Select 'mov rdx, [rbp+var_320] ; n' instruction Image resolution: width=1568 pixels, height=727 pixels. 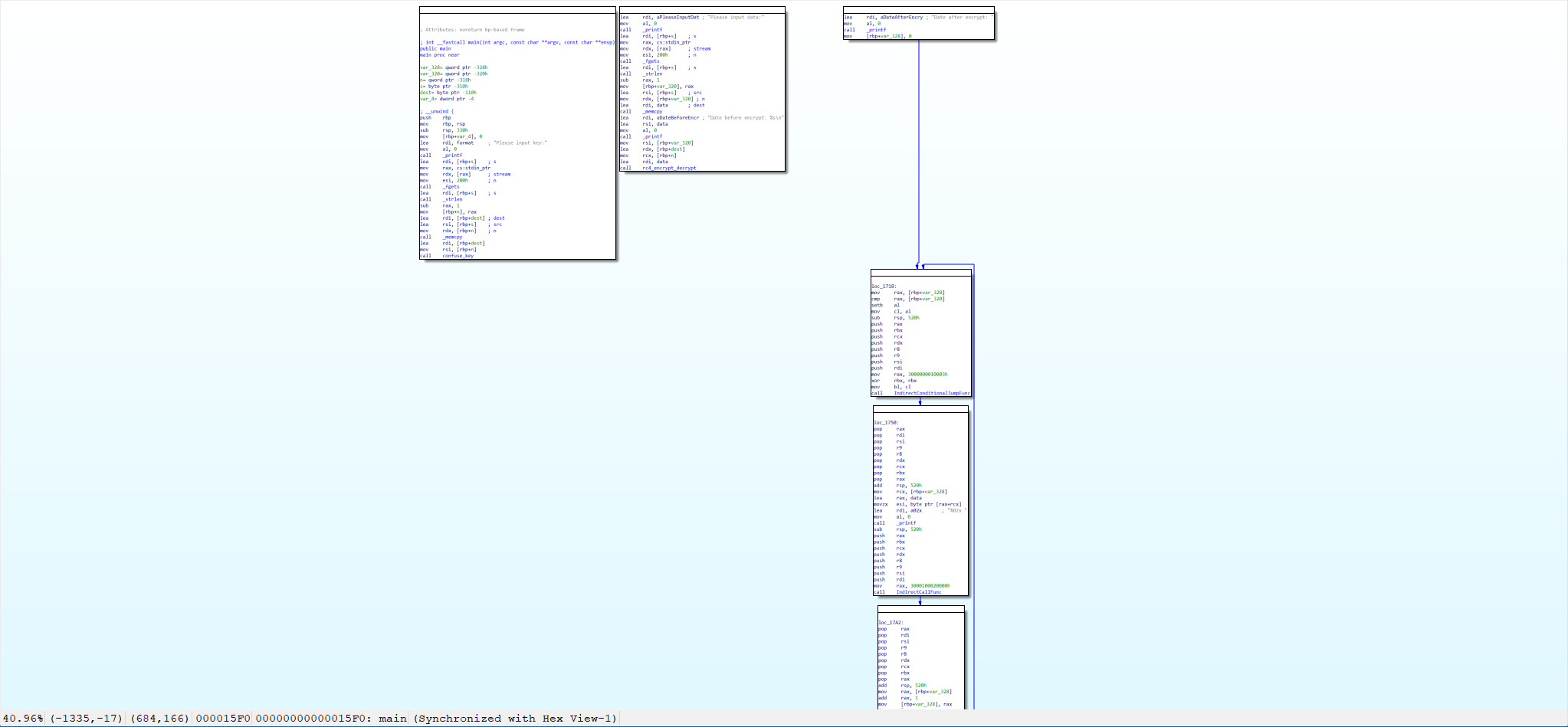tap(662, 99)
